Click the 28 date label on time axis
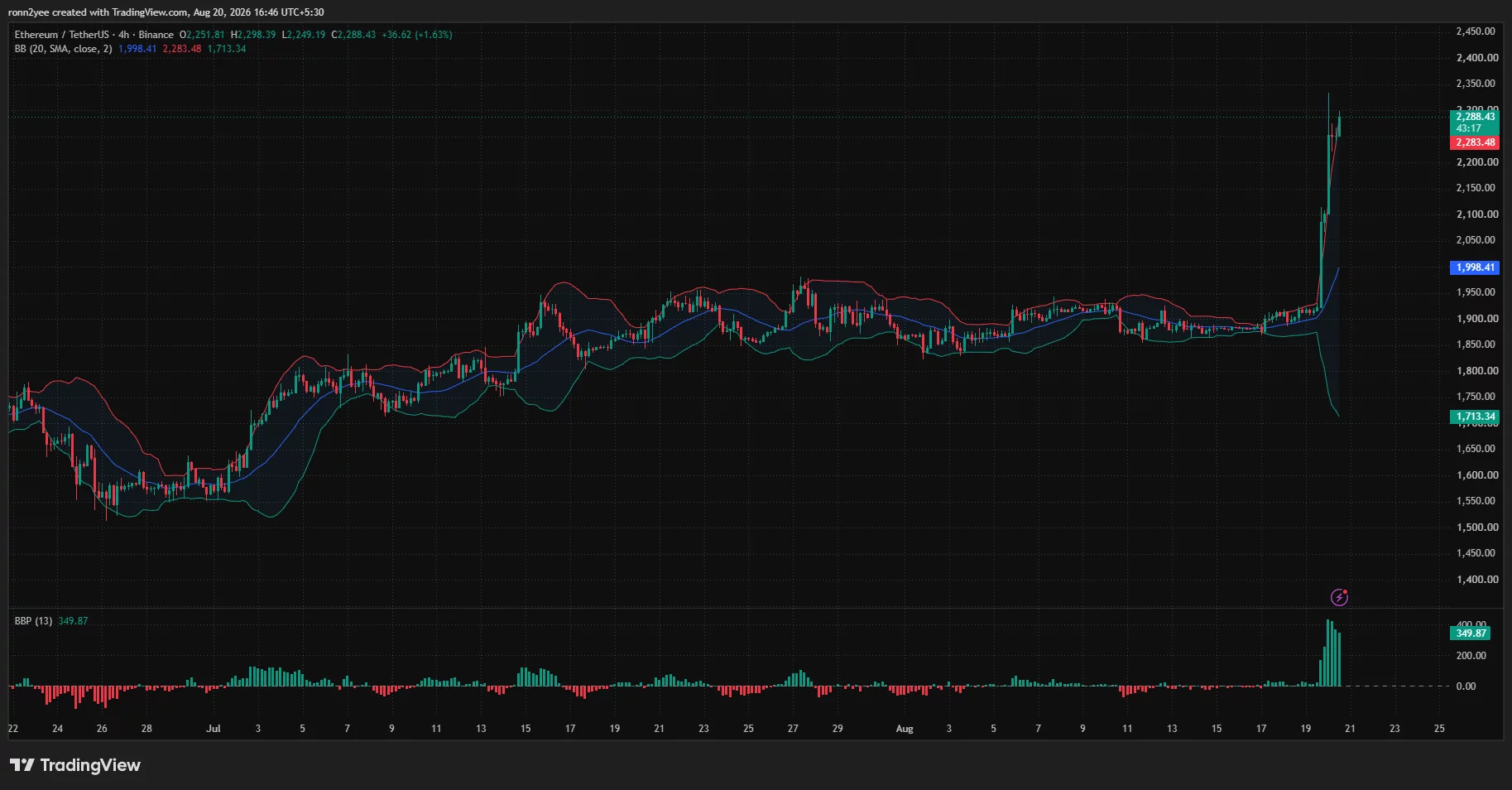Viewport: 1512px width, 790px height. tap(146, 729)
